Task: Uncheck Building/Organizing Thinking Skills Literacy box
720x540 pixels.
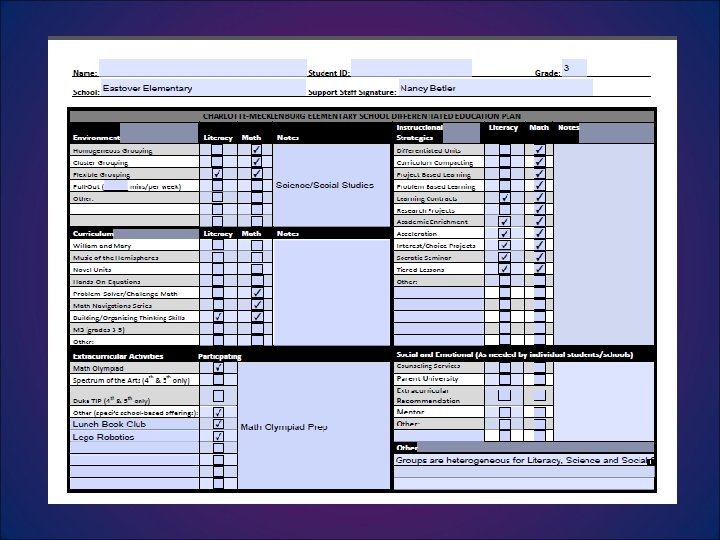Action: click(x=218, y=317)
